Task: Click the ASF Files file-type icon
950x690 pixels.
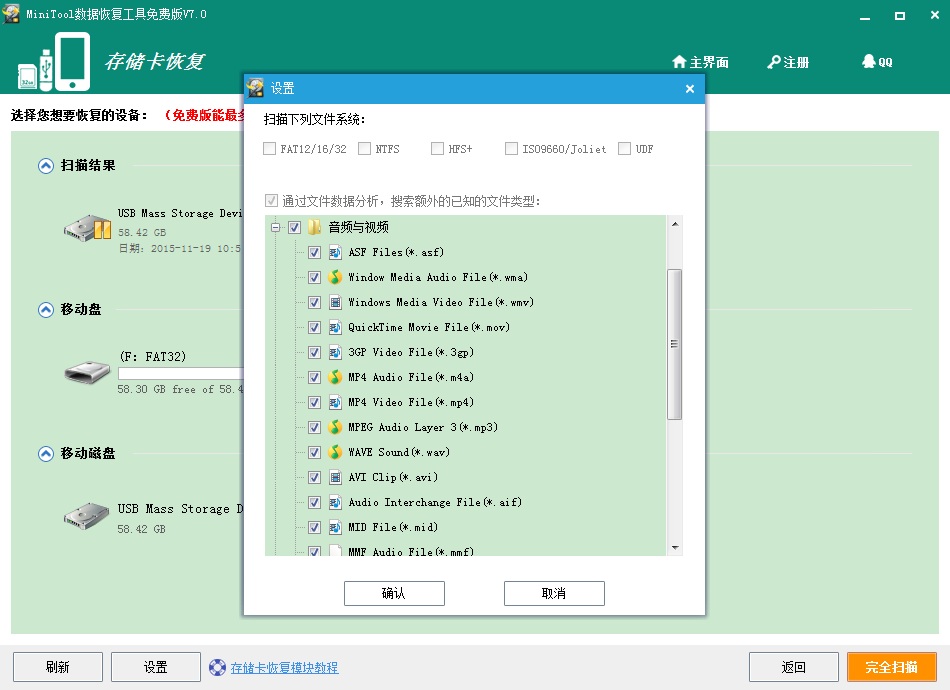Action: (335, 252)
